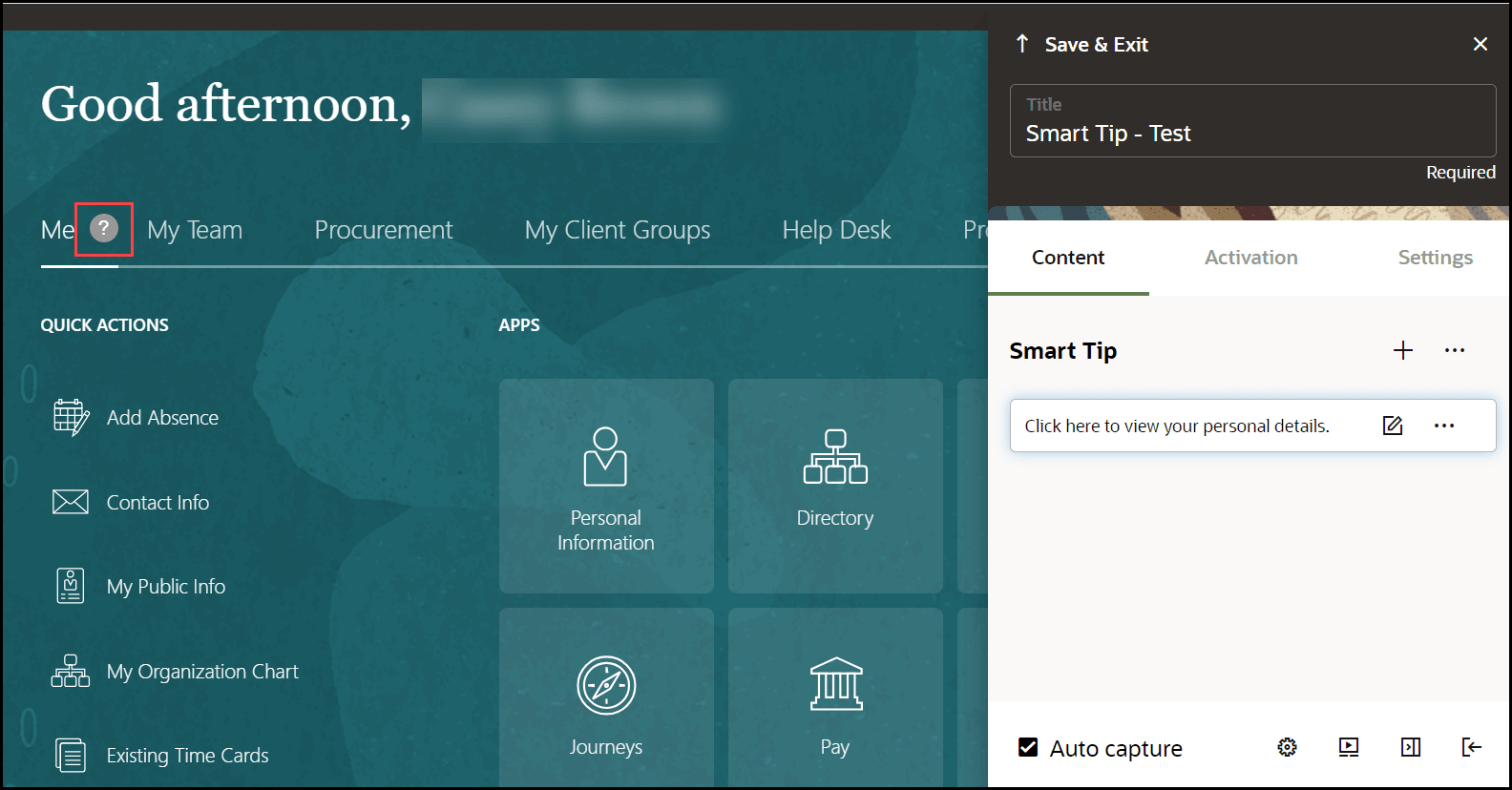Open Smart Tip section more options menu
Screen dimensions: 1512x790
(x=1455, y=350)
